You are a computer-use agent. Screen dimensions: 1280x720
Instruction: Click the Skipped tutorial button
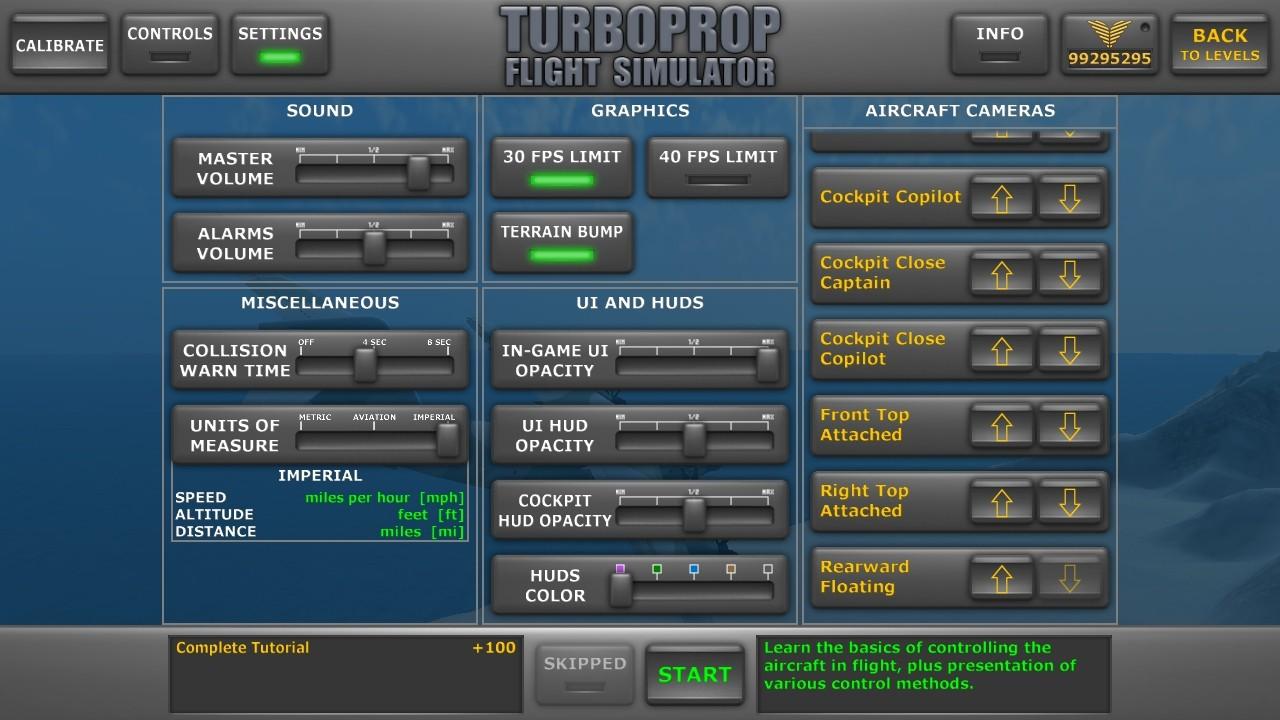[x=585, y=674]
